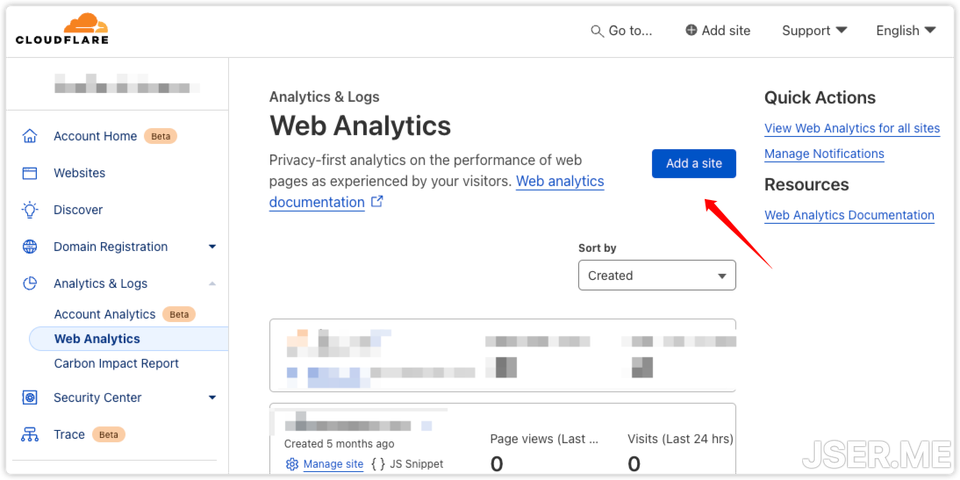Click the Domain Registration globe icon

(x=30, y=247)
